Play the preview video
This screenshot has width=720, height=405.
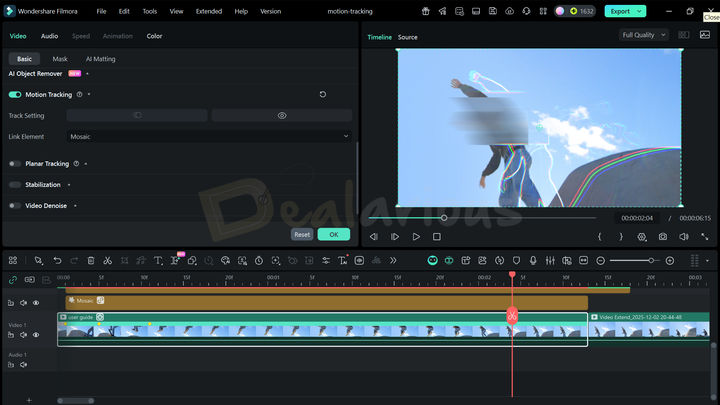pyautogui.click(x=416, y=236)
